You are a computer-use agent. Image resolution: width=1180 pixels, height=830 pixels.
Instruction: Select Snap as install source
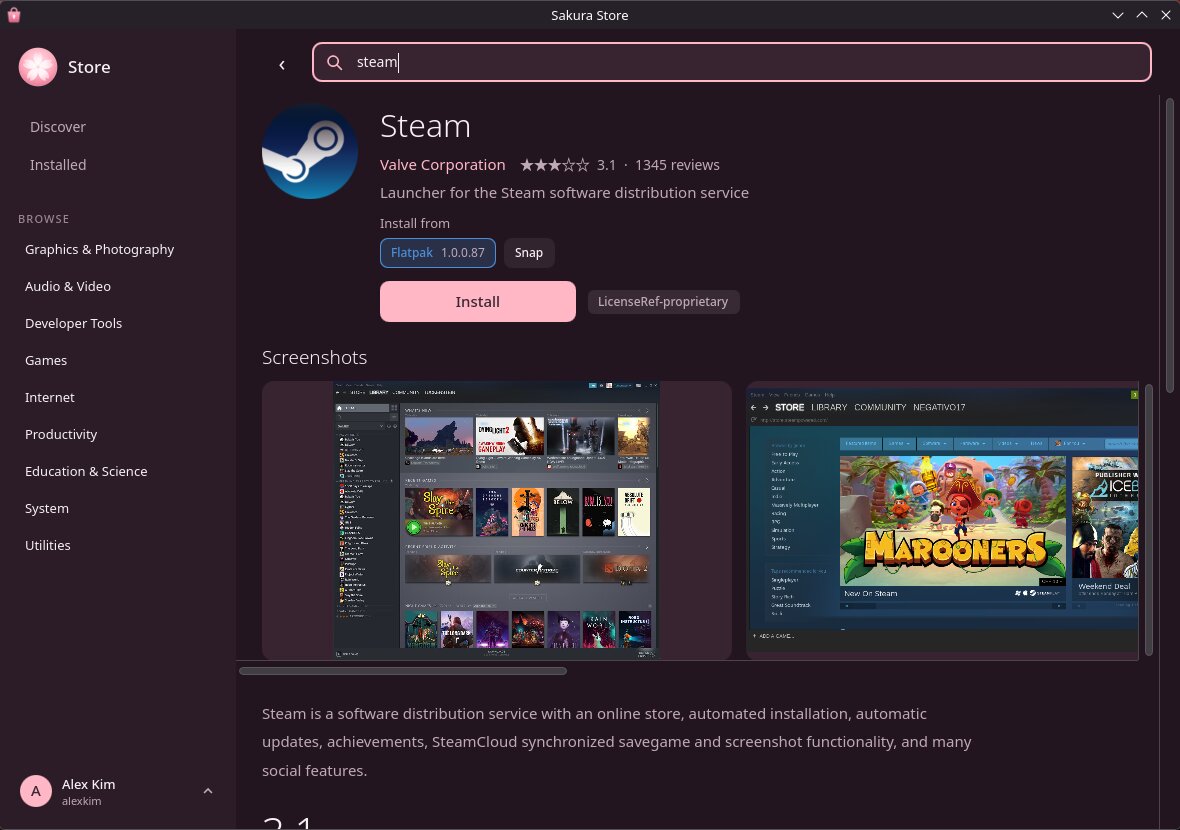tap(528, 253)
